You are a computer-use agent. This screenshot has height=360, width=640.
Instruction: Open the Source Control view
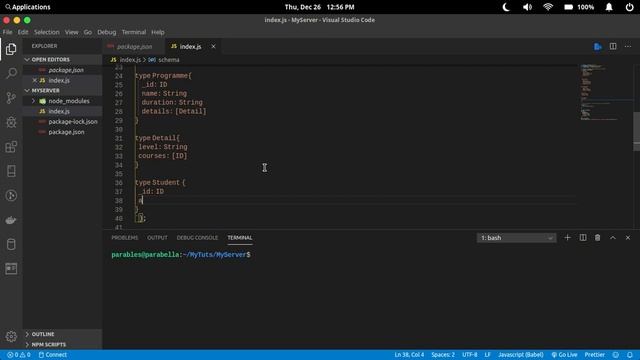11,98
